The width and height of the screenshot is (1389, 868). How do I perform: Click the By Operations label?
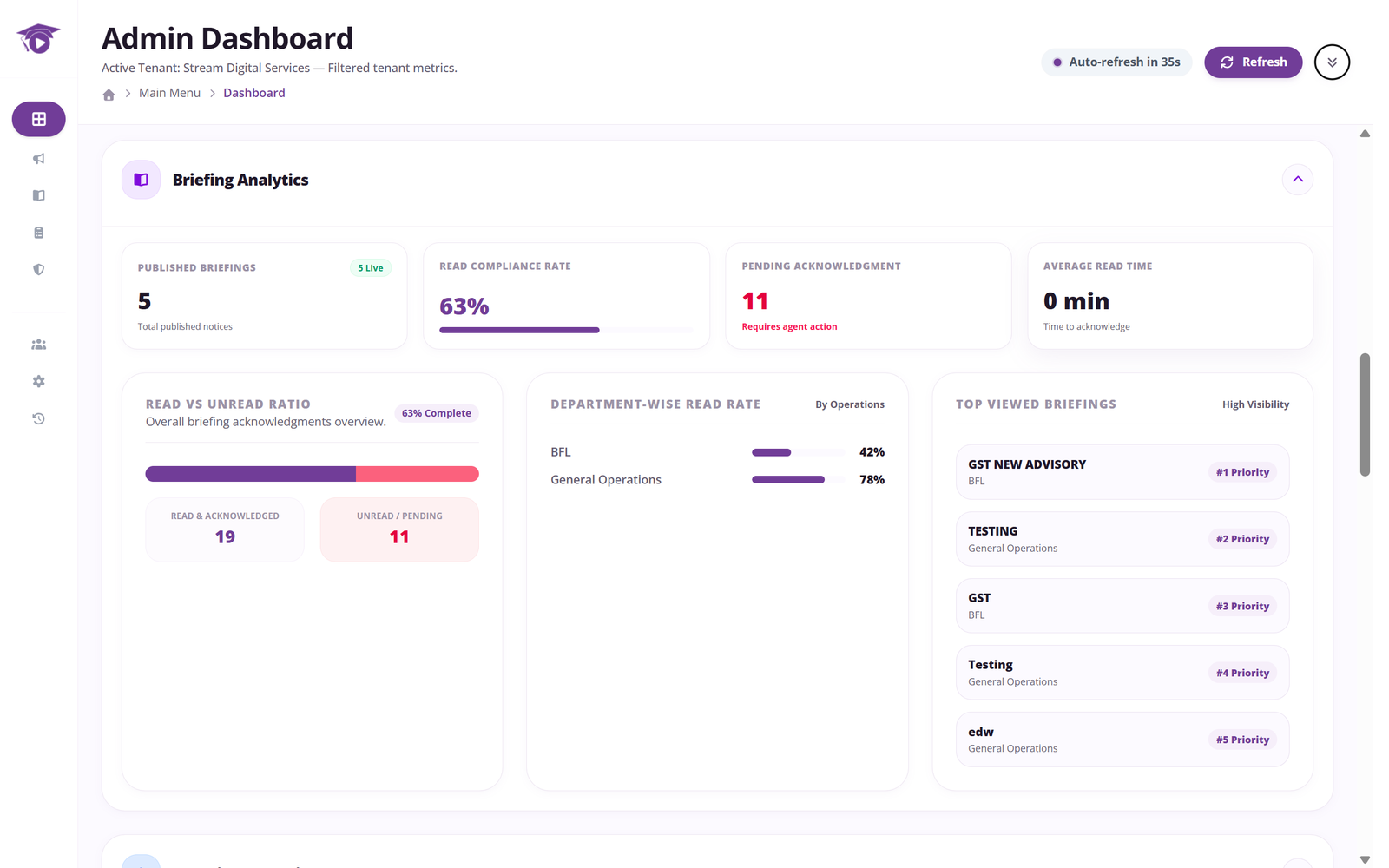(850, 404)
